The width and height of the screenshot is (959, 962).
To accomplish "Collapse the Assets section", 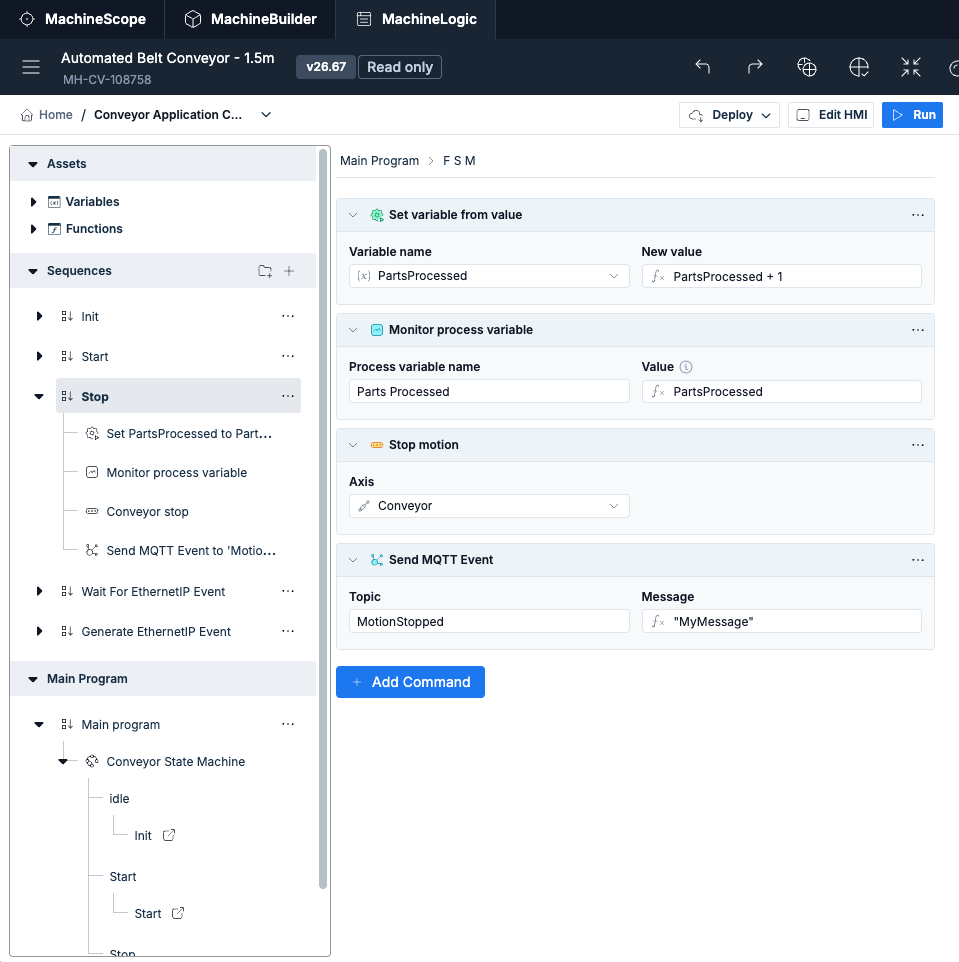I will tap(33, 164).
